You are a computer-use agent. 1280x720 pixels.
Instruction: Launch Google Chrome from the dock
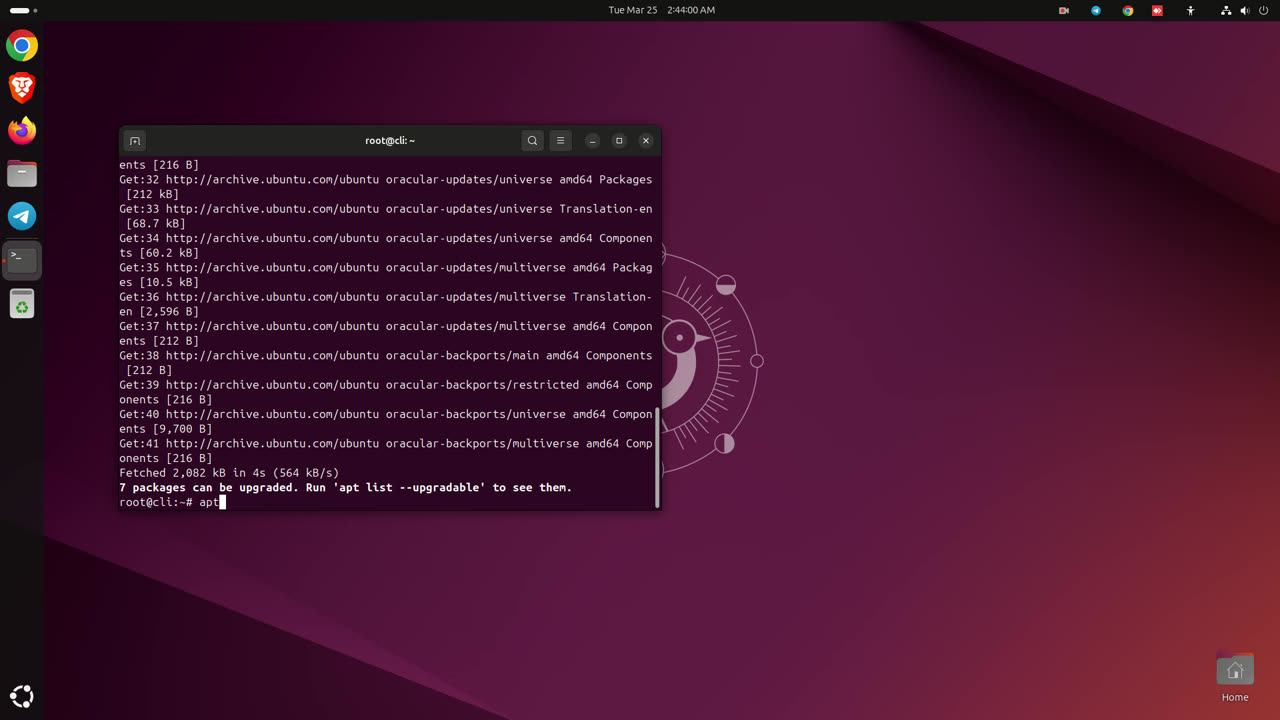22,46
